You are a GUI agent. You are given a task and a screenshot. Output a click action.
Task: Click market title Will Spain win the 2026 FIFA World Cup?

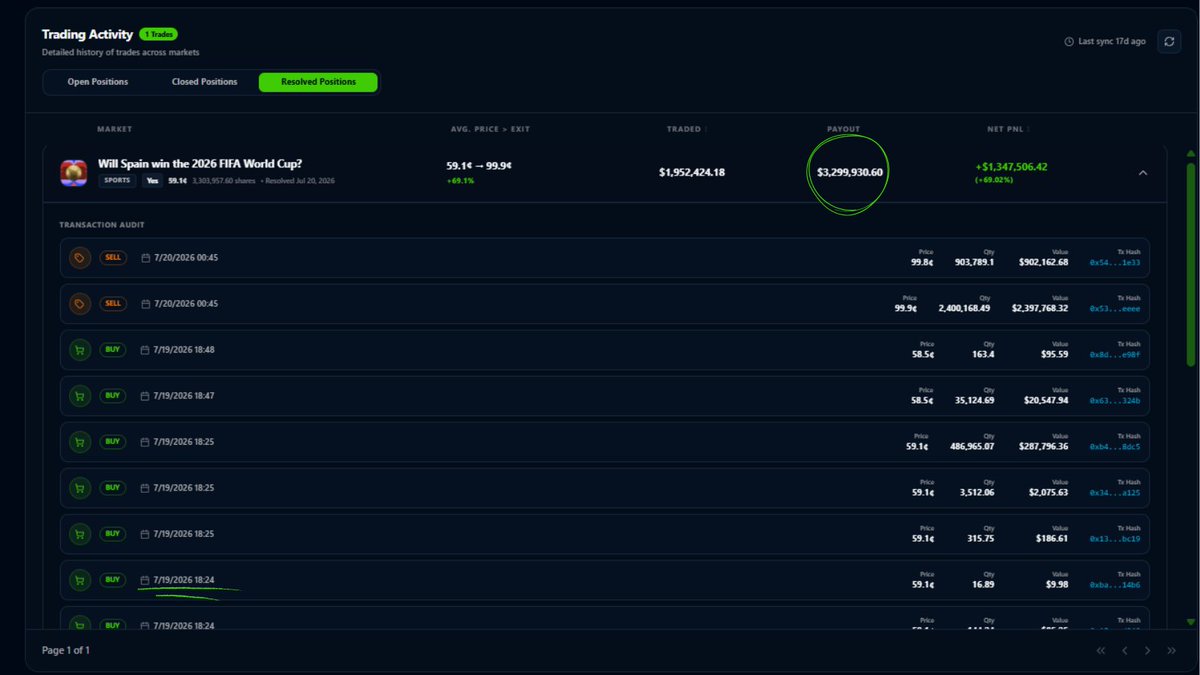[x=200, y=163]
